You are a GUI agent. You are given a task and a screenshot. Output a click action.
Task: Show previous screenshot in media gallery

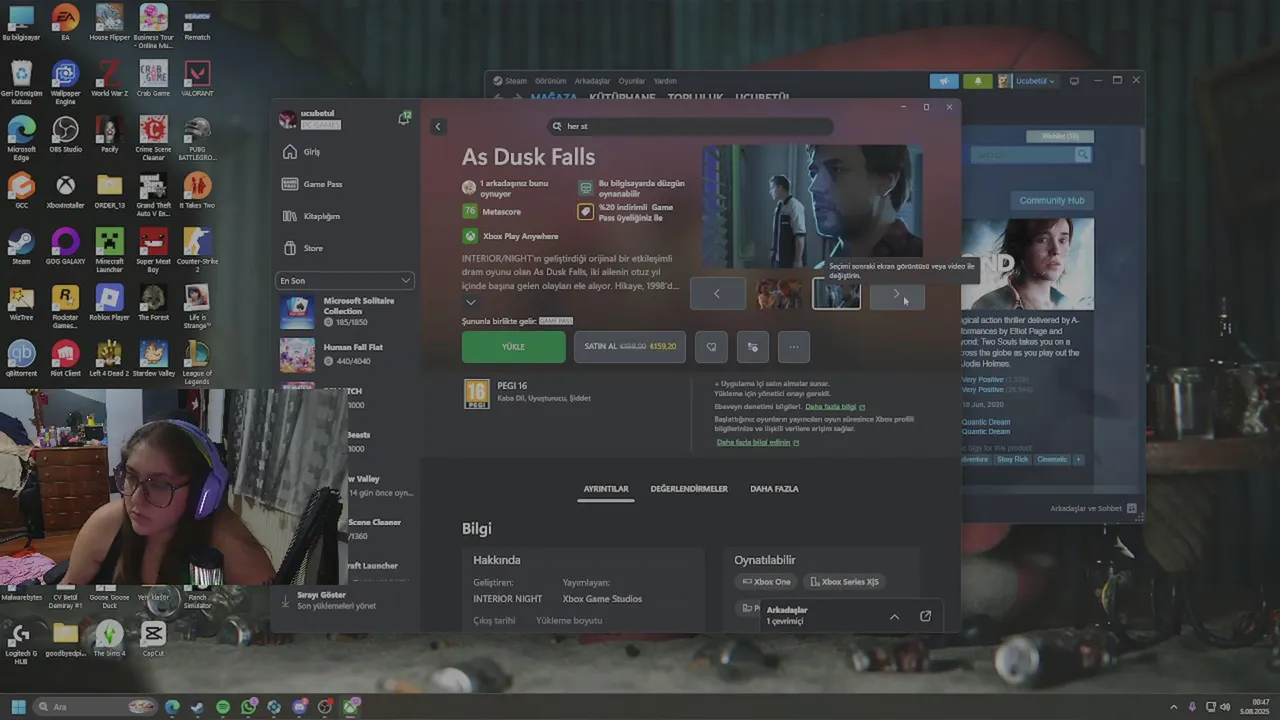(717, 294)
